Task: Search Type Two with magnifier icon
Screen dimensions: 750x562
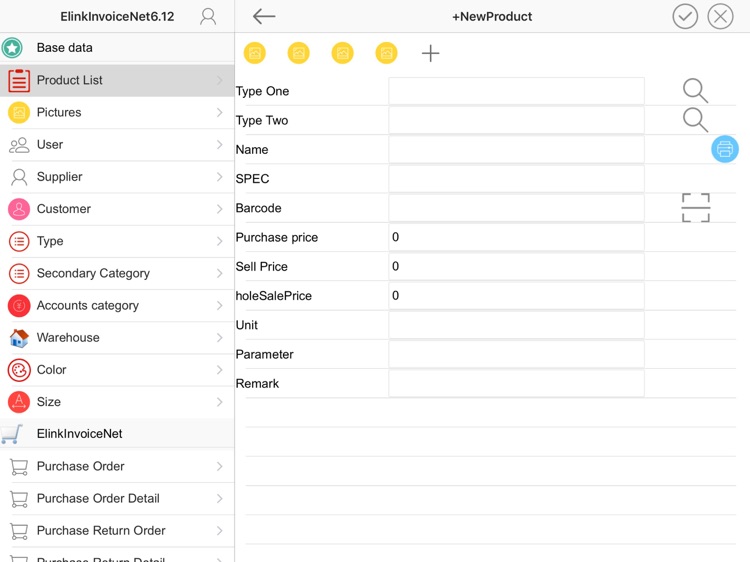Action: click(695, 120)
